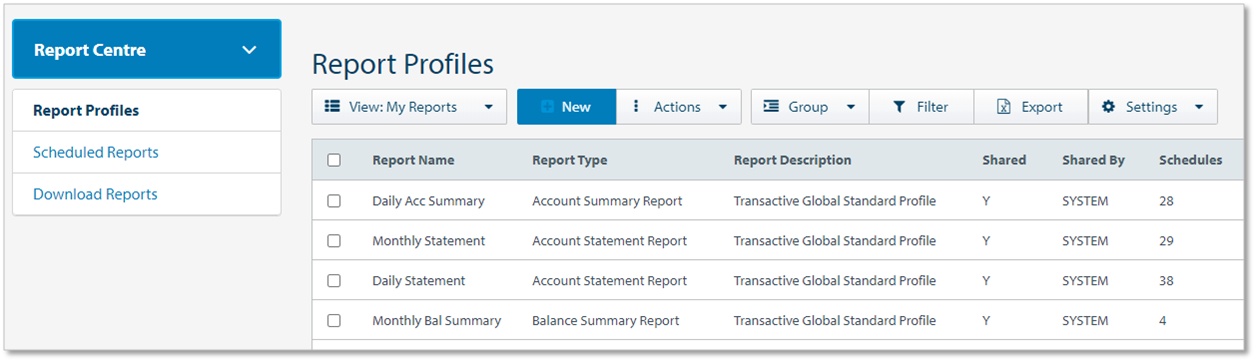Open Scheduled Reports in sidebar

(96, 152)
